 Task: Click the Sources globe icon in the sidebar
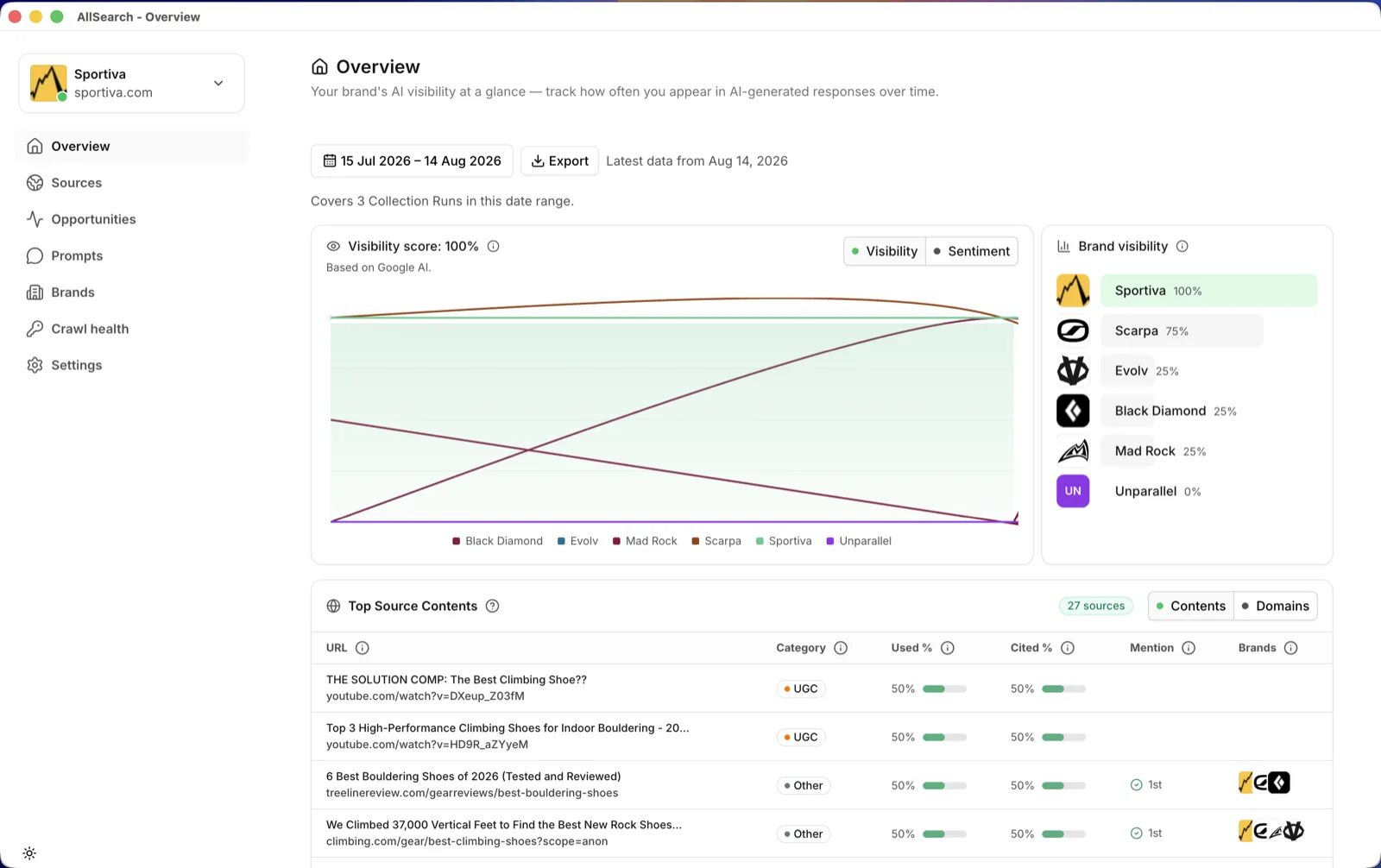(35, 183)
